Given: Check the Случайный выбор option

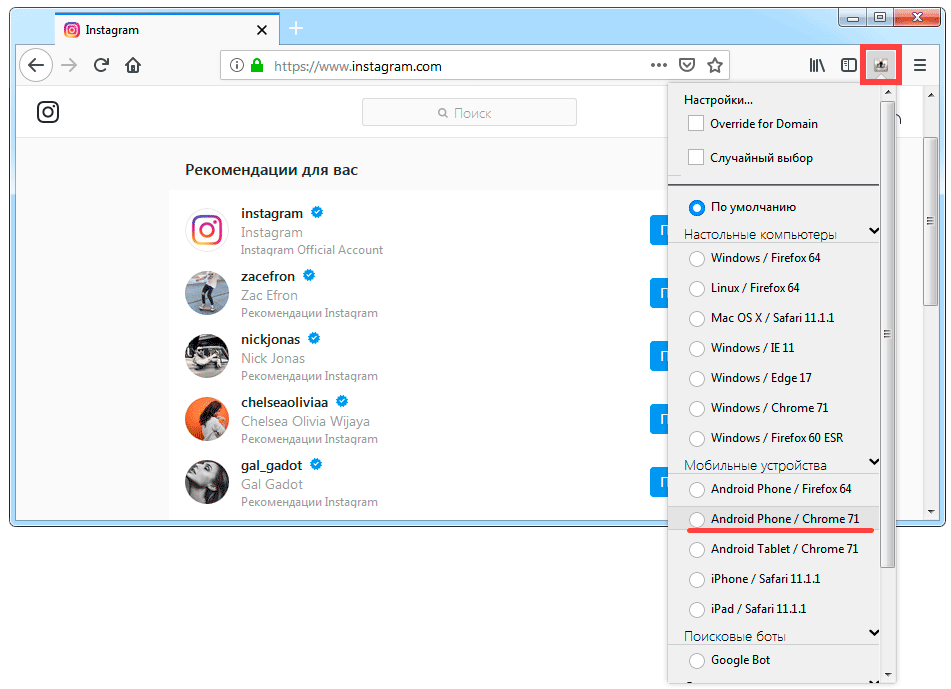Looking at the screenshot, I should tap(697, 158).
